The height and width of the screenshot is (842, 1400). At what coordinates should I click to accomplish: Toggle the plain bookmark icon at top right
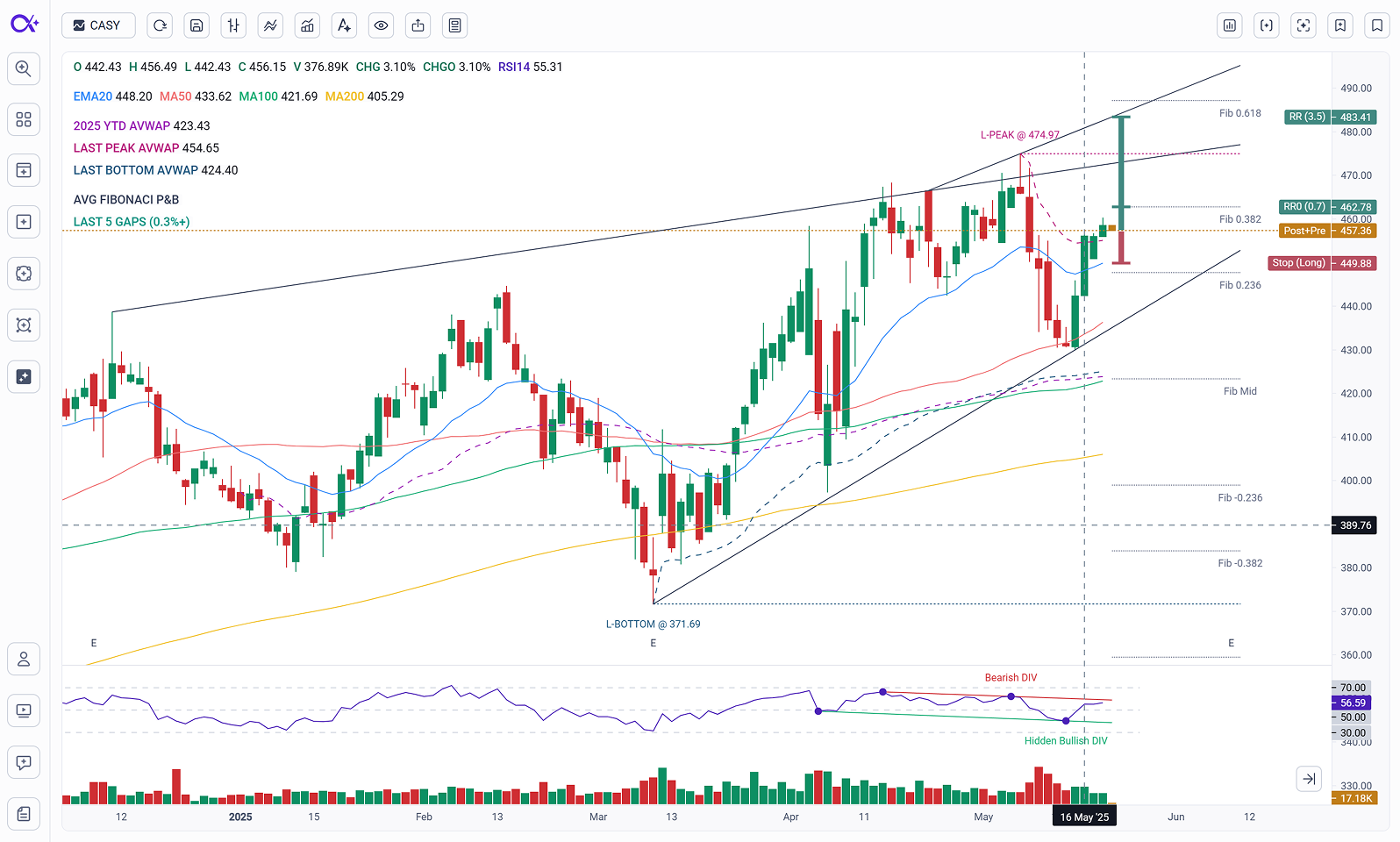(1377, 25)
